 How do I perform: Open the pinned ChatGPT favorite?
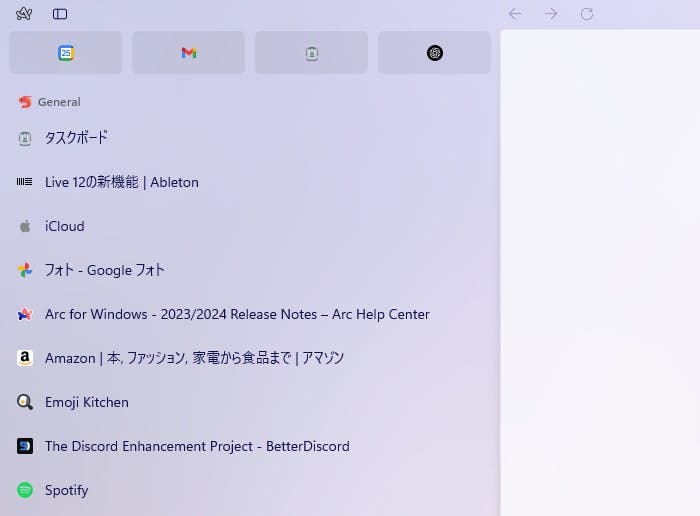click(x=434, y=53)
